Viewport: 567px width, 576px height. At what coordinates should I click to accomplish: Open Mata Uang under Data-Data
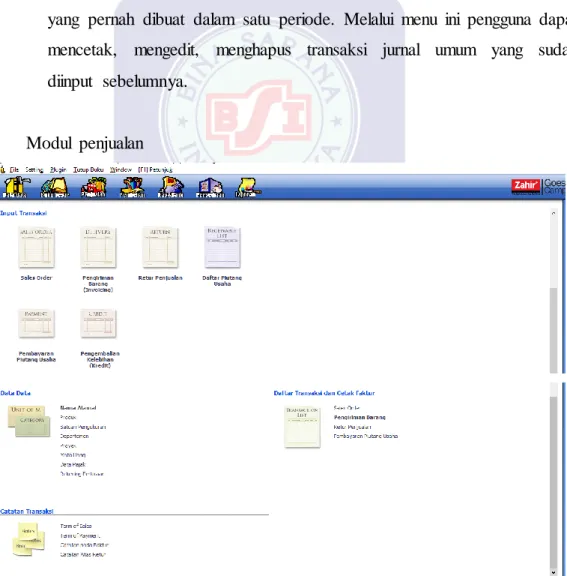[73, 455]
